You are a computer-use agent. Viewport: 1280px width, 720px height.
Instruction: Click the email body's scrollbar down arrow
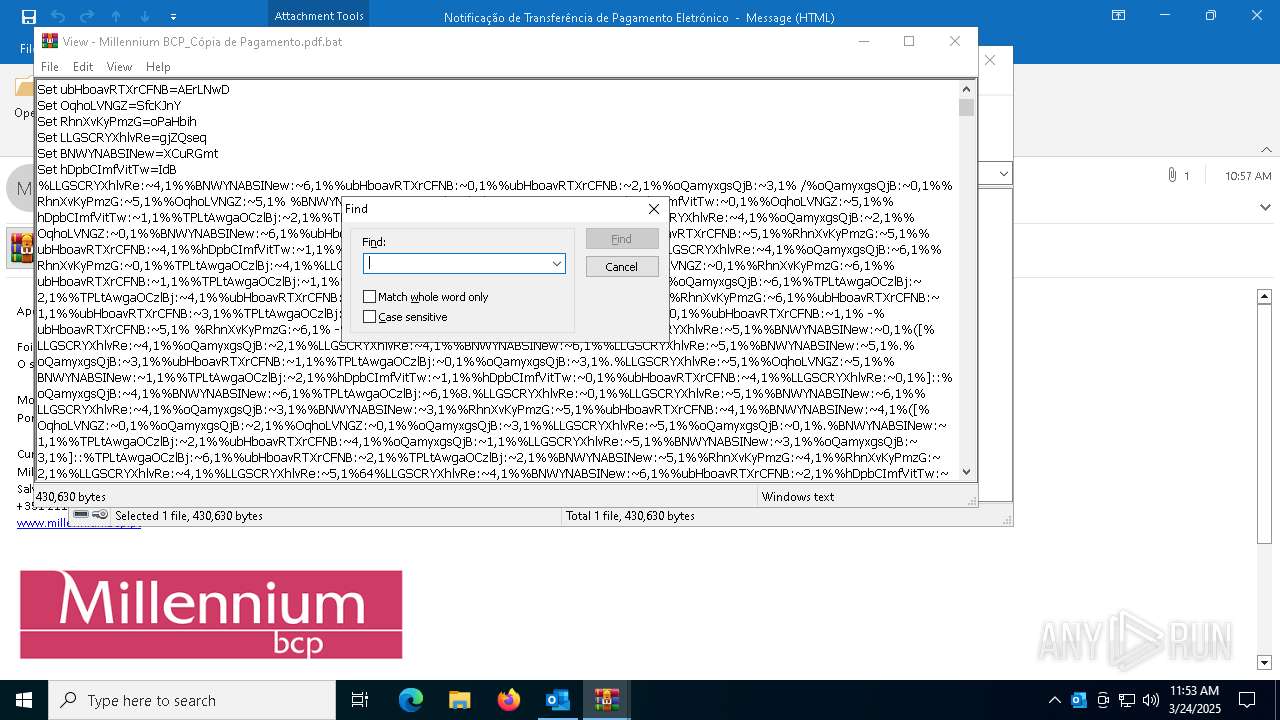click(1264, 663)
